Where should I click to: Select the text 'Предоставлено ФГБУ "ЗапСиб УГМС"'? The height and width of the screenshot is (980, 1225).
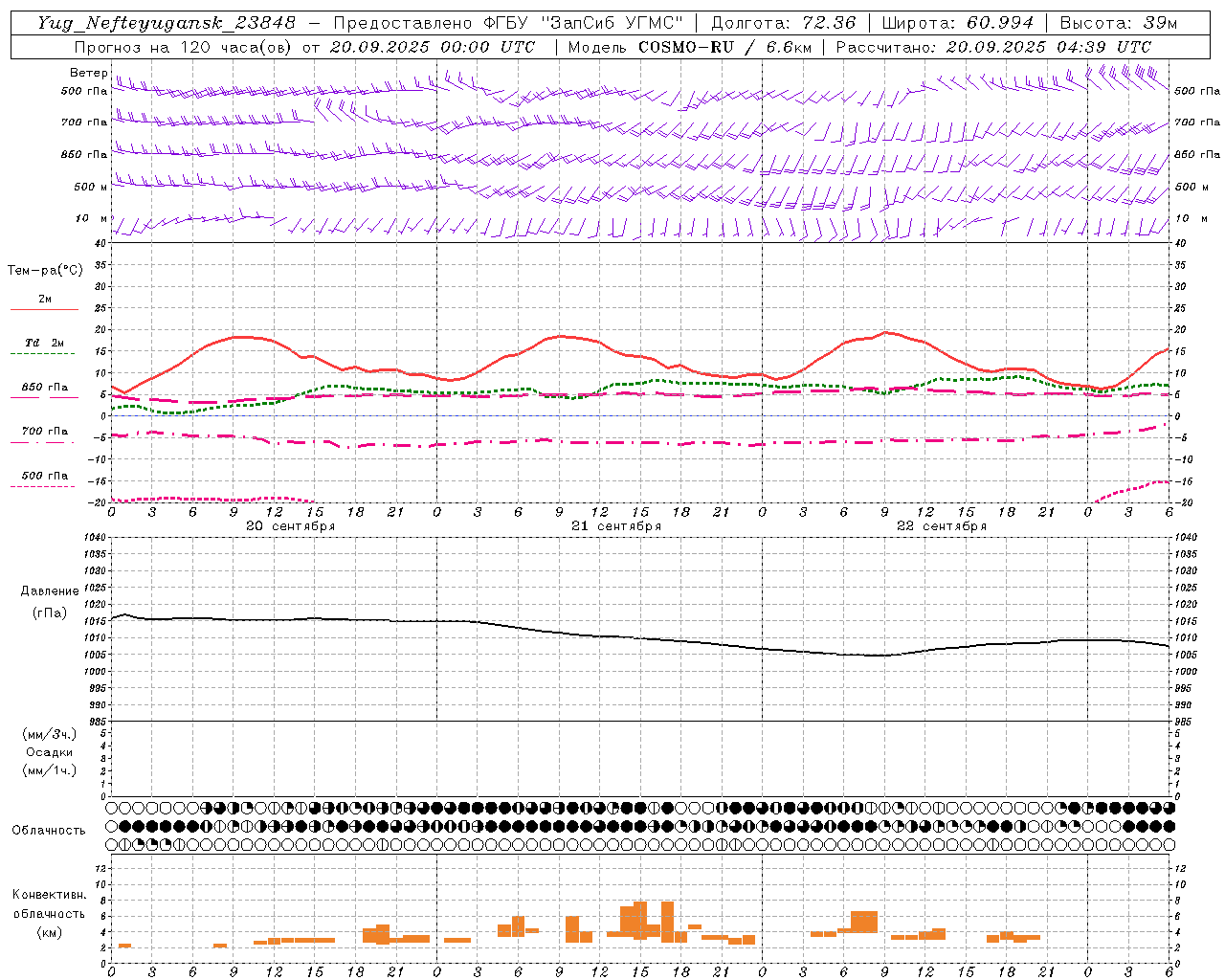[508, 23]
